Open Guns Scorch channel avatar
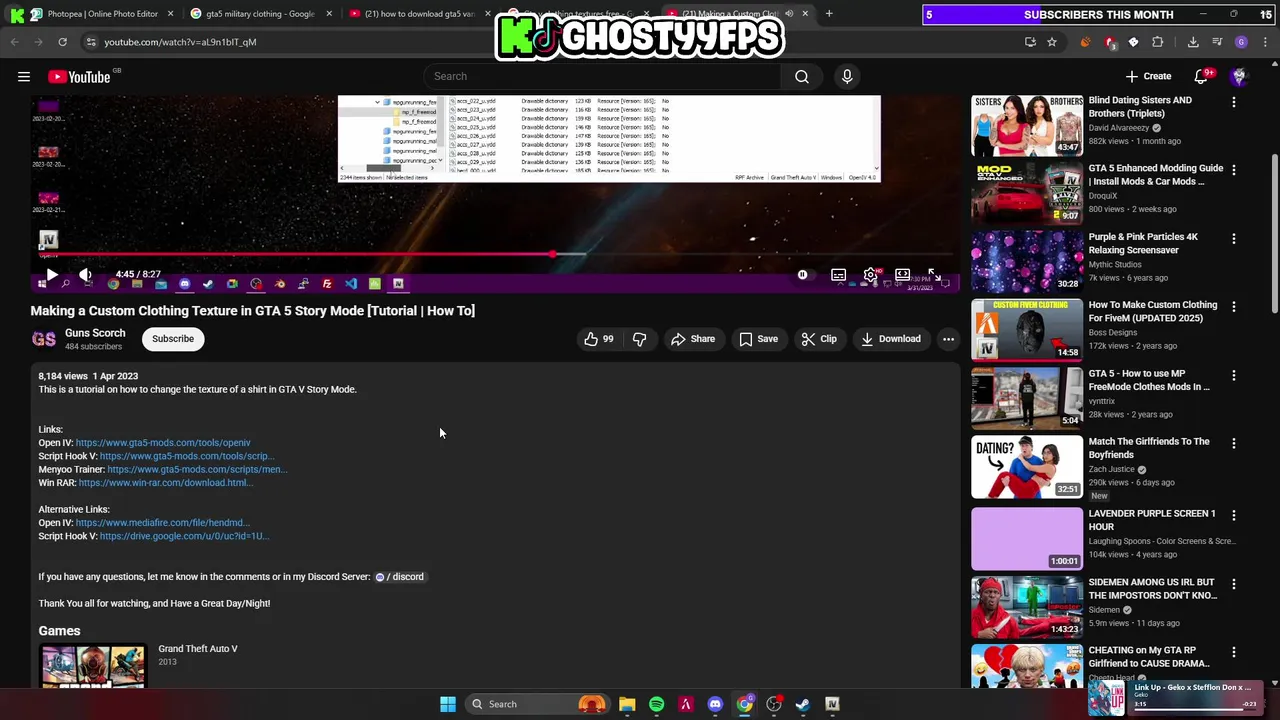Image resolution: width=1280 pixels, height=720 pixels. [x=44, y=339]
